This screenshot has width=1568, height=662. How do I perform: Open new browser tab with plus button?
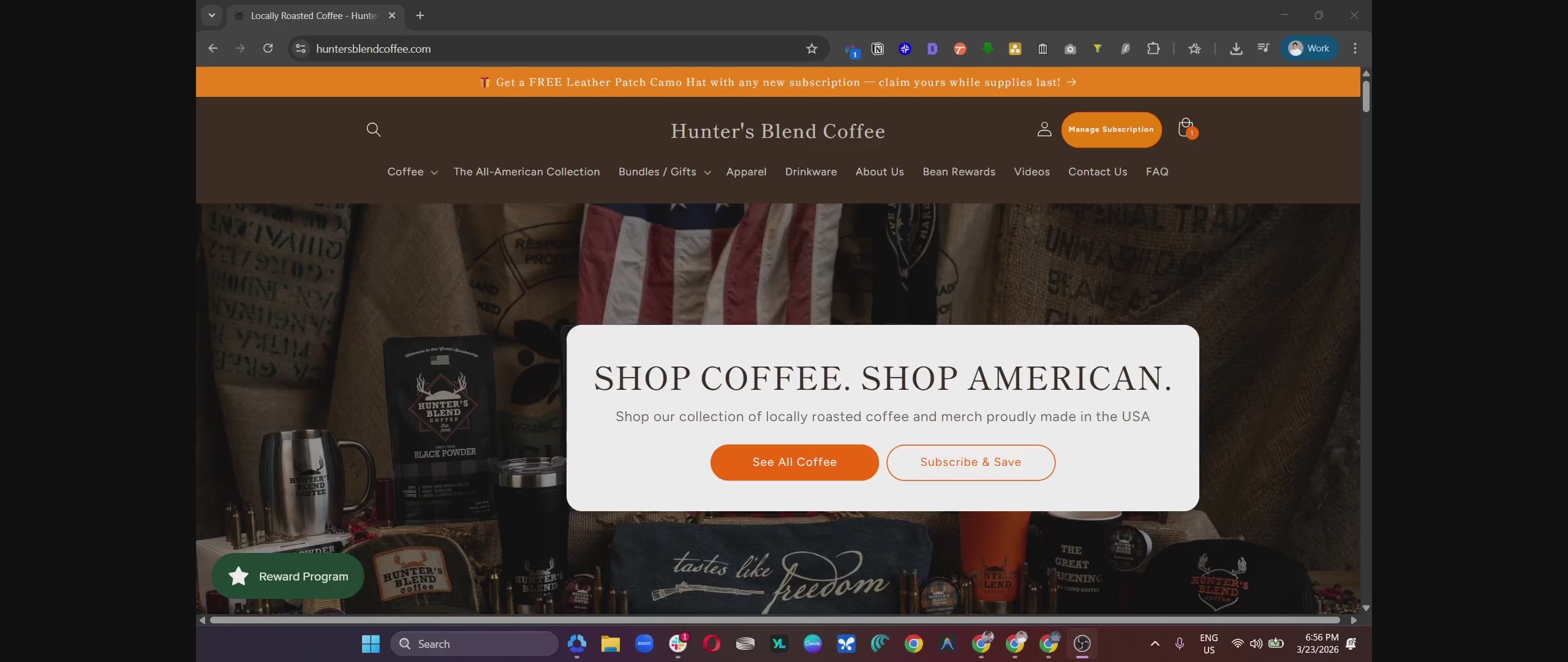(x=420, y=15)
